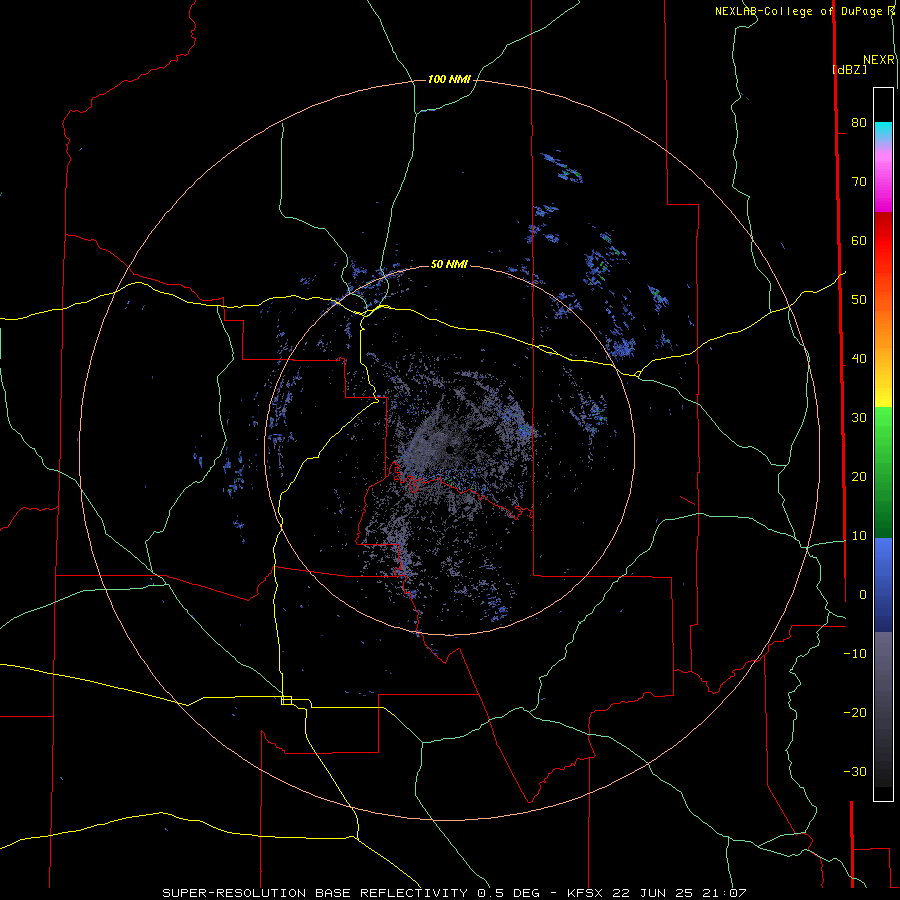Click the 20 dBZ scale value
Viewport: 900px width, 900px height.
[859, 477]
